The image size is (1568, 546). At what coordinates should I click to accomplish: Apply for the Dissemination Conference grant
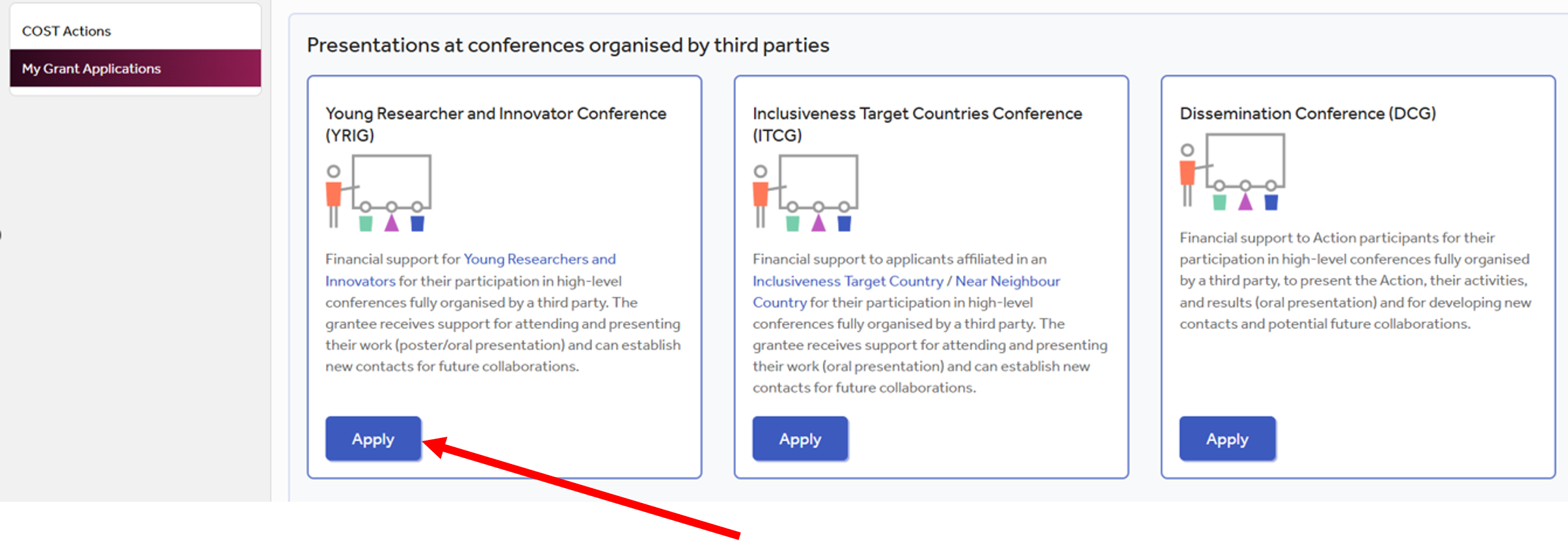(x=1227, y=439)
